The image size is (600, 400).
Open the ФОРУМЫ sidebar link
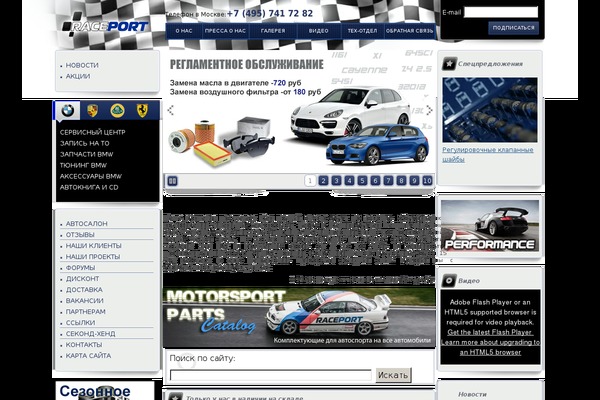pyautogui.click(x=80, y=268)
